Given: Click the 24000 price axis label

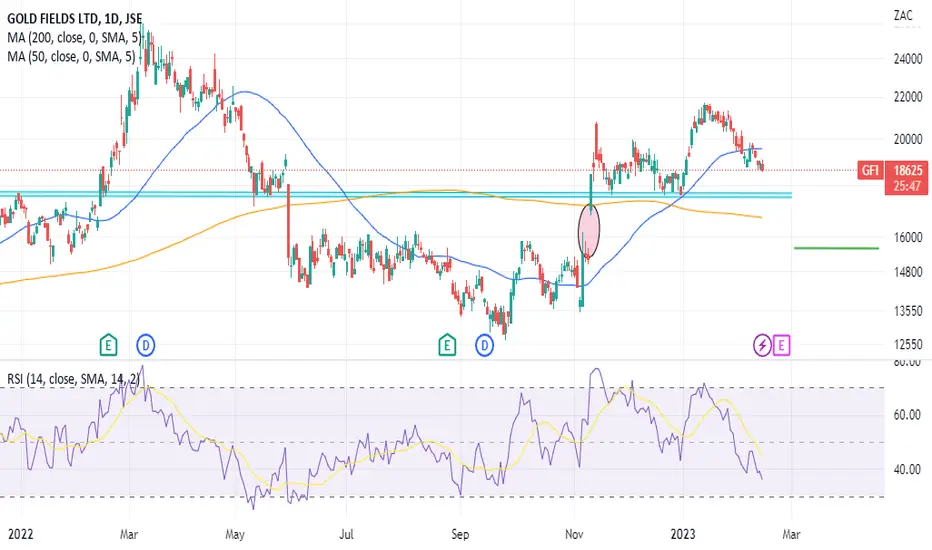Looking at the screenshot, I should pos(908,59).
